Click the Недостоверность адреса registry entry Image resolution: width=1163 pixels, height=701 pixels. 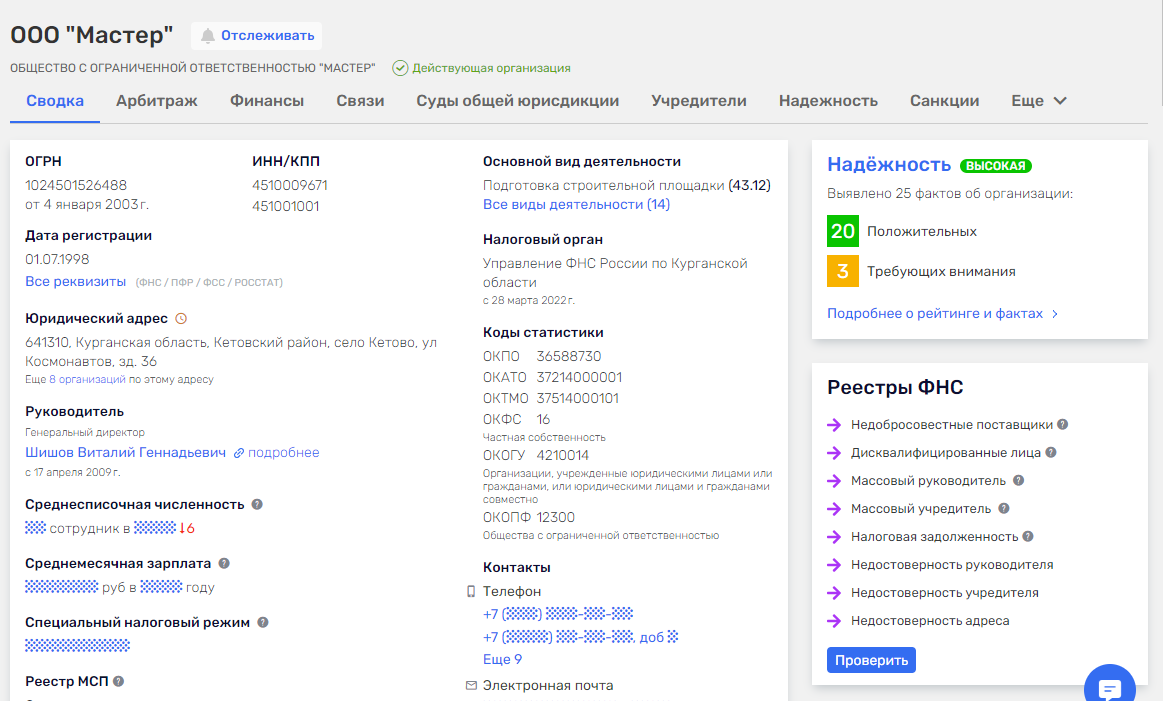(x=930, y=621)
